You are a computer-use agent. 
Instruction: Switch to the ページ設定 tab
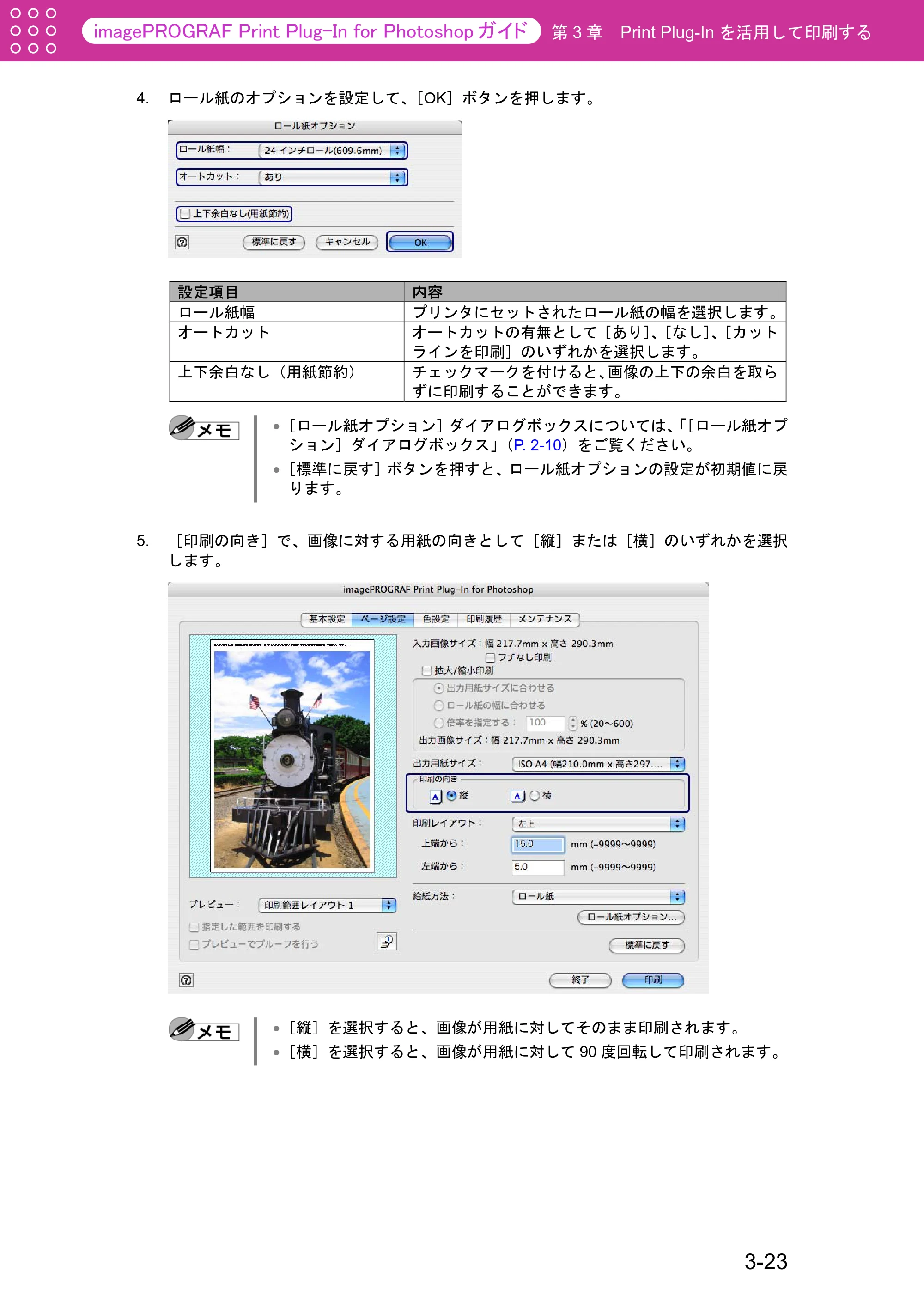(x=383, y=619)
